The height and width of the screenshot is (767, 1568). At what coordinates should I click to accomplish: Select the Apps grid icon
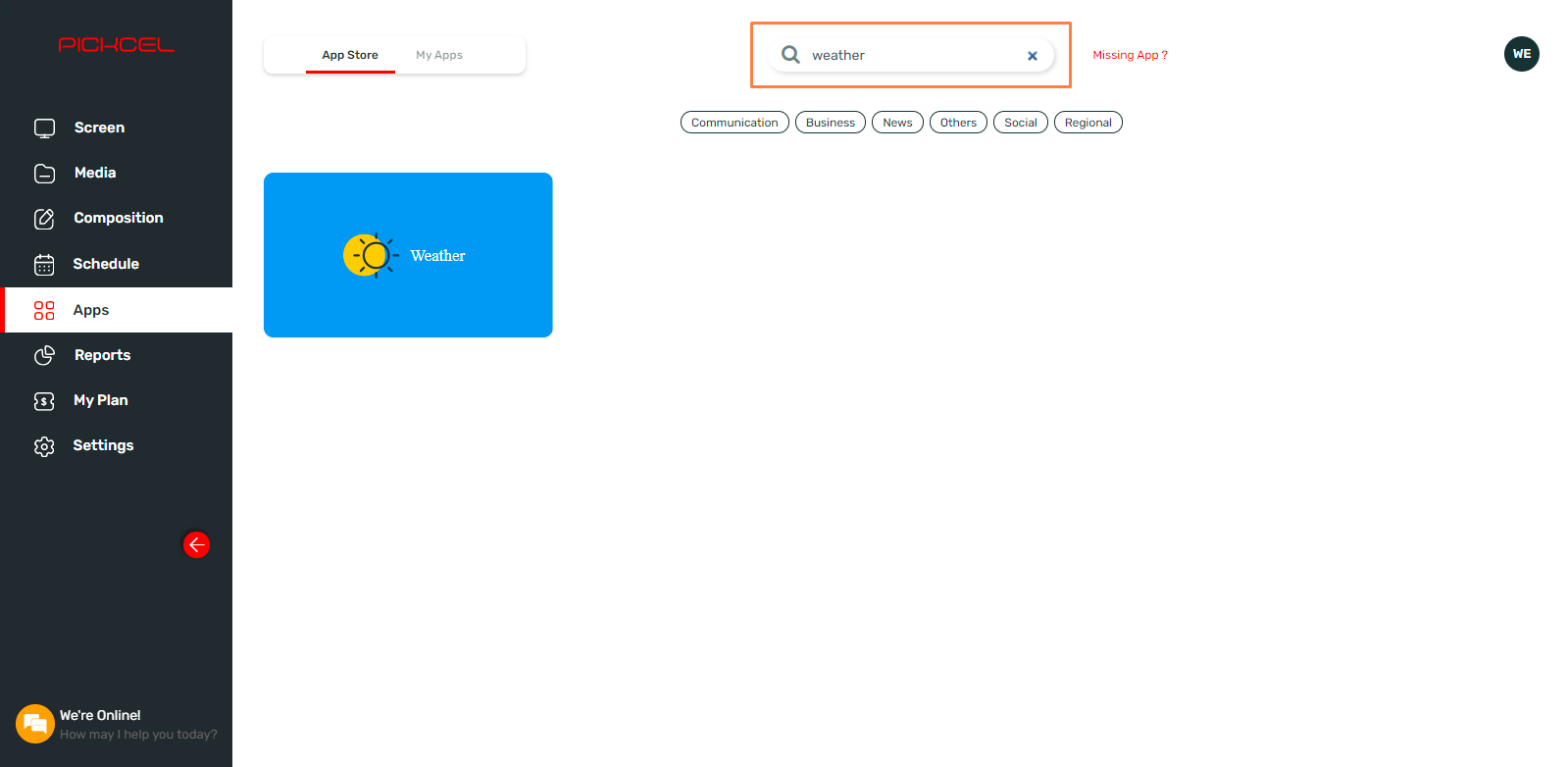coord(44,311)
